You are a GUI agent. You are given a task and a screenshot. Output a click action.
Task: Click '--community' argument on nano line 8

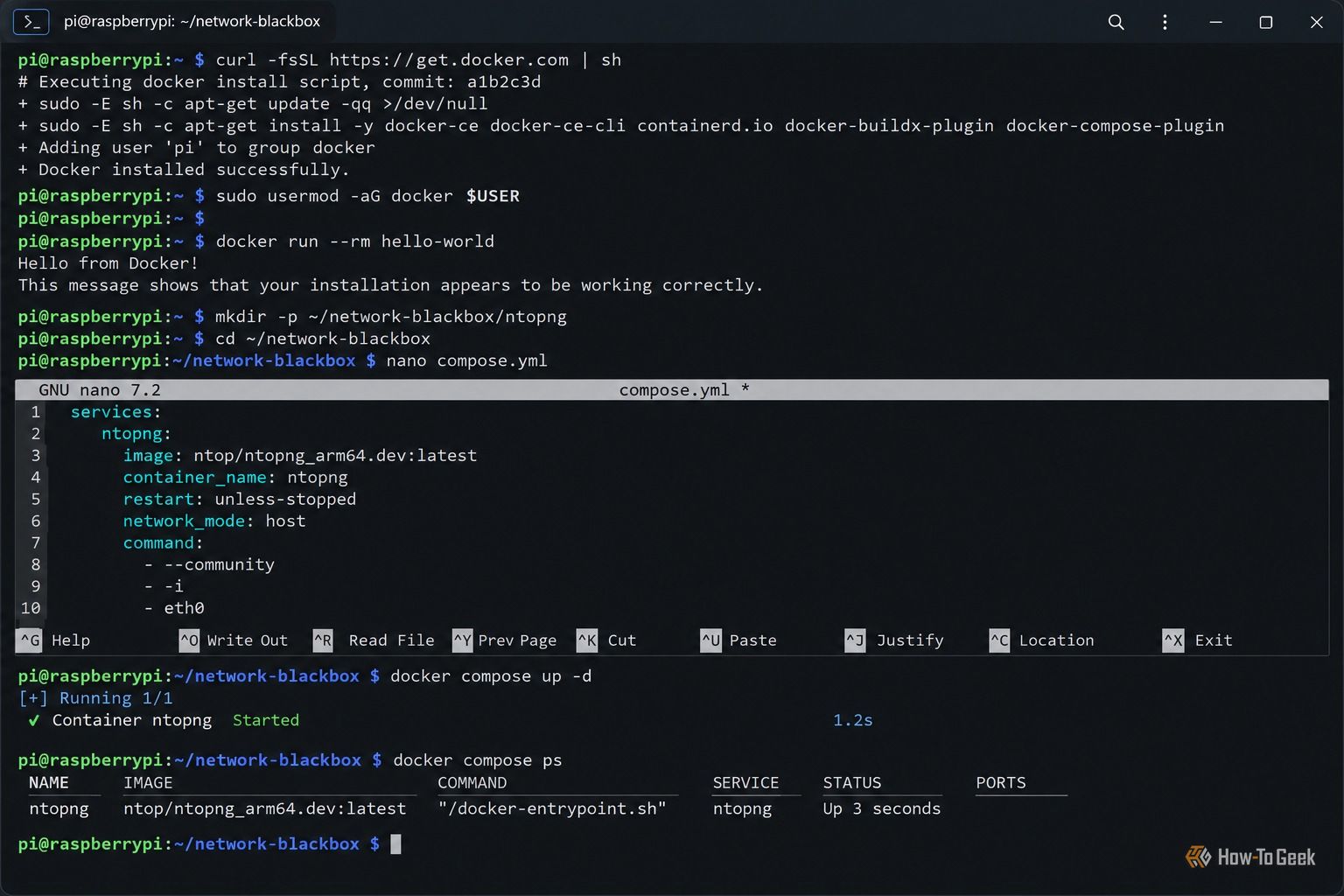220,565
